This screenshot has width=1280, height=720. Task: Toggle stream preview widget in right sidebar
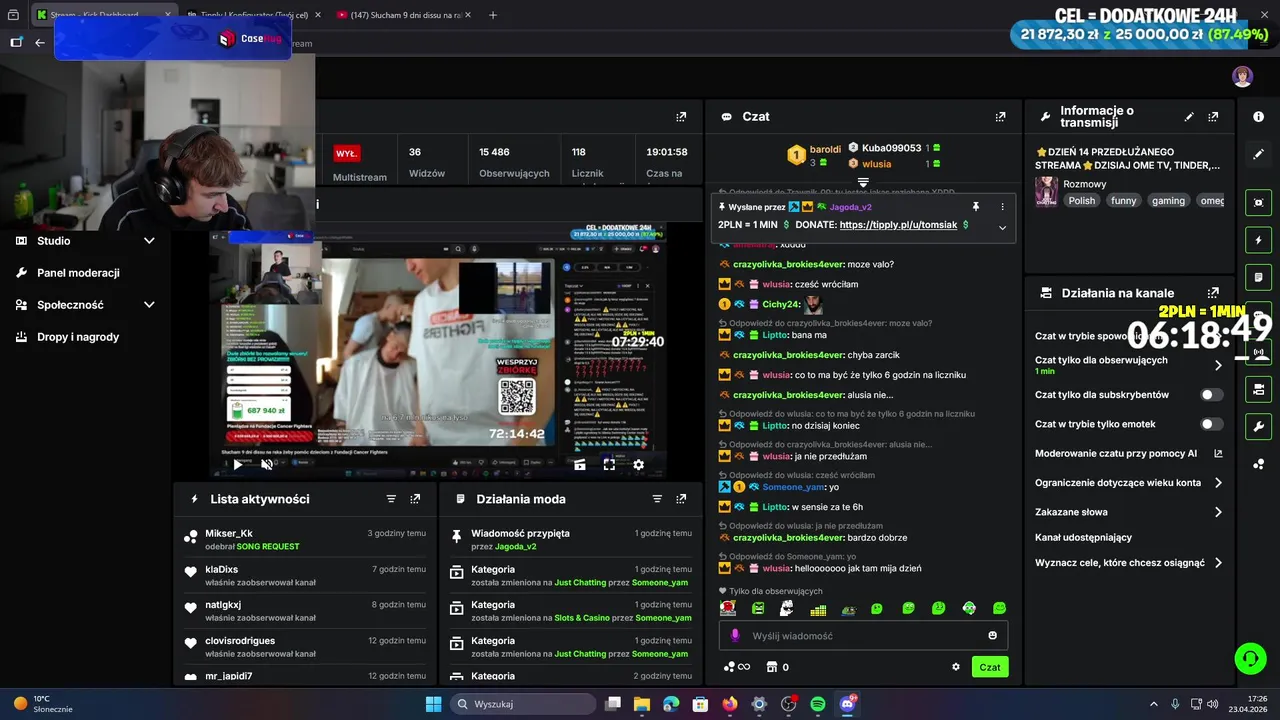[1258, 202]
